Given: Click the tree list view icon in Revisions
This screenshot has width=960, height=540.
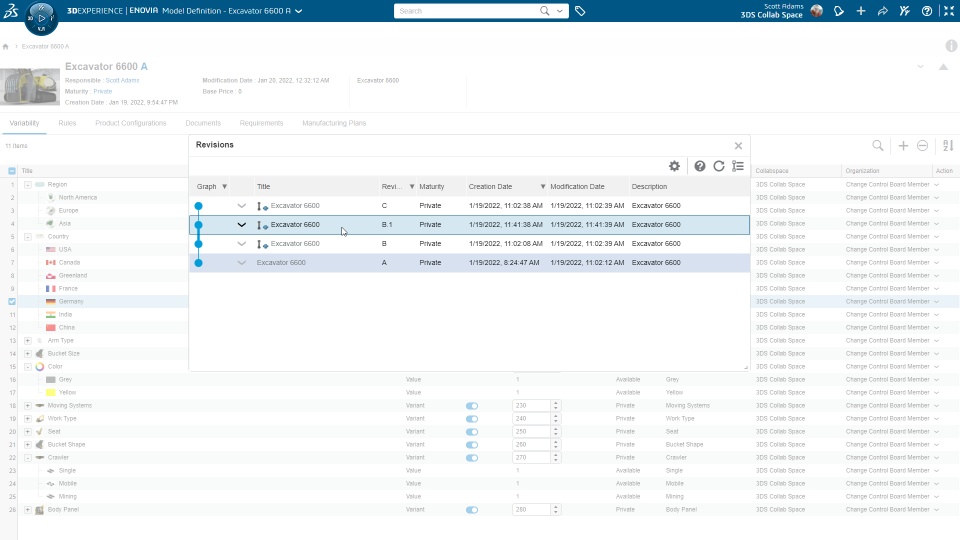Looking at the screenshot, I should [738, 166].
